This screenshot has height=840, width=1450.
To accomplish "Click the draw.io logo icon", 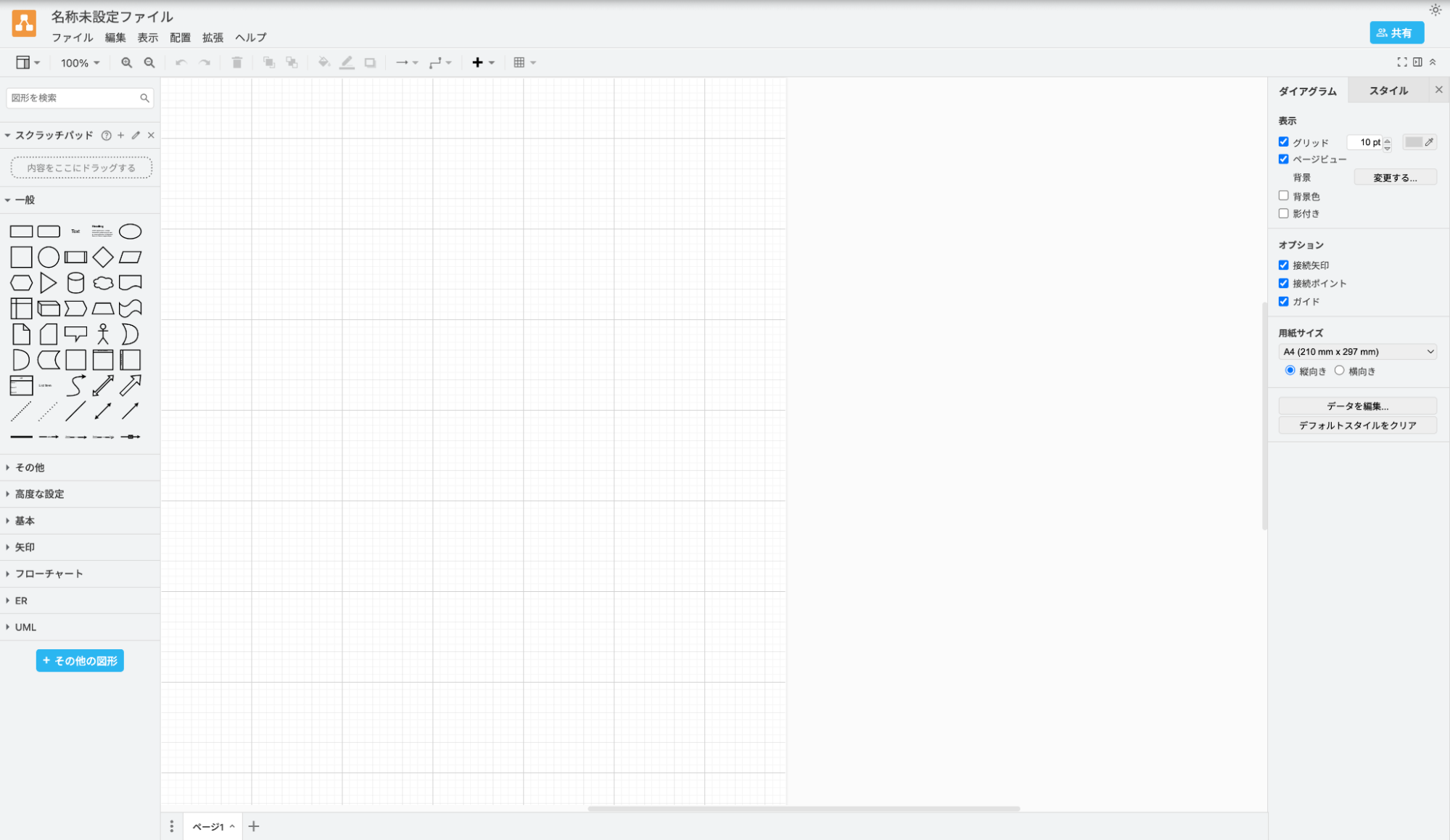I will [x=24, y=23].
